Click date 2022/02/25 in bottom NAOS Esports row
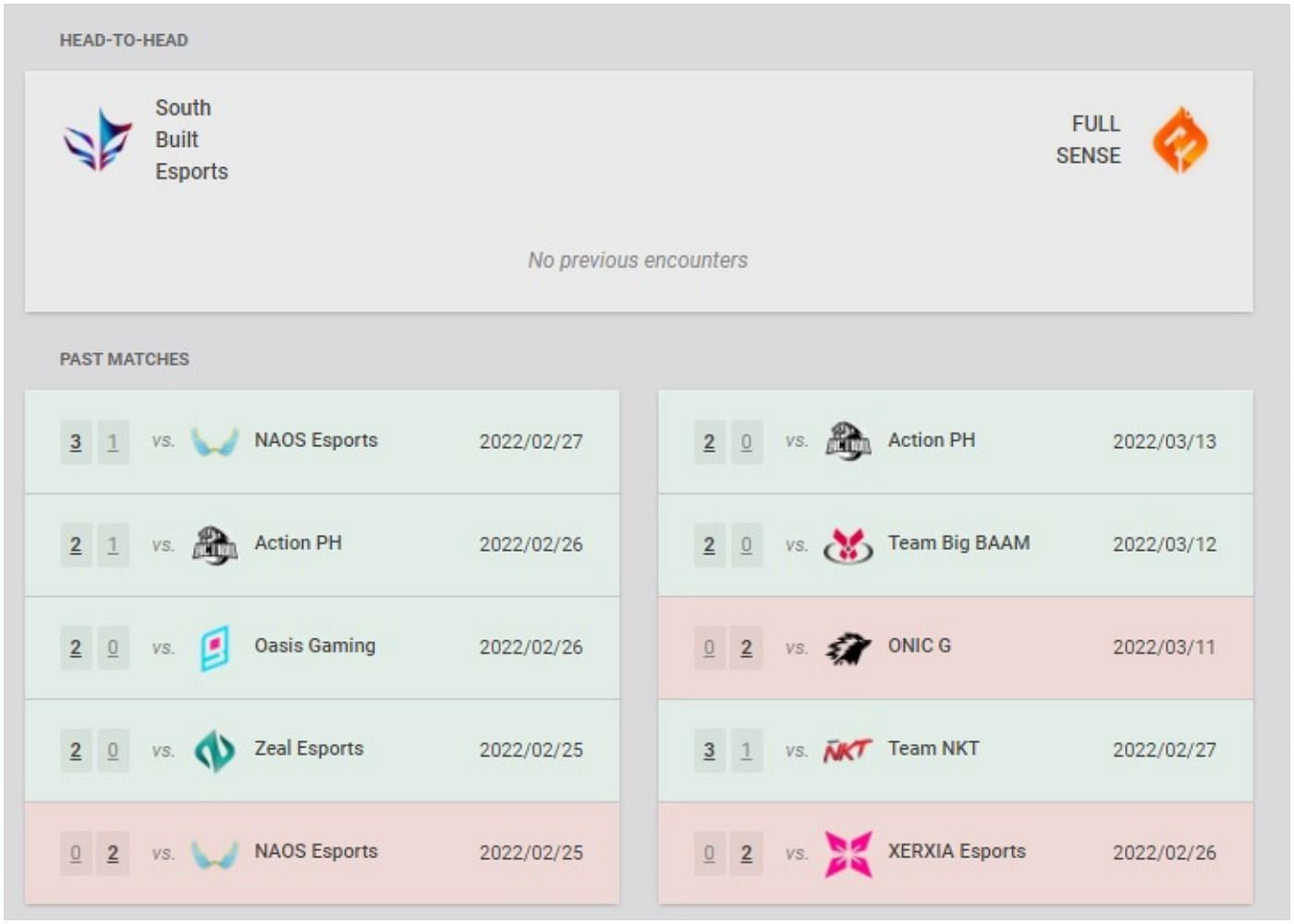1294x924 pixels. 531,852
